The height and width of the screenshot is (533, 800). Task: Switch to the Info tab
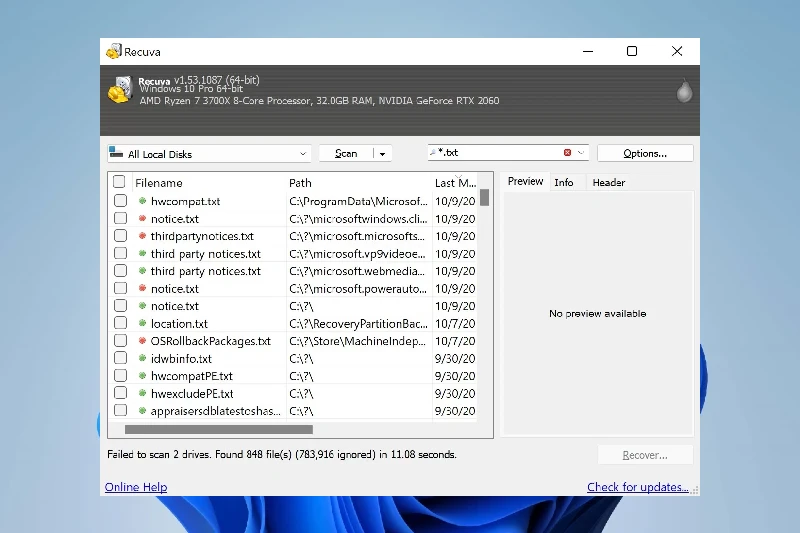564,183
